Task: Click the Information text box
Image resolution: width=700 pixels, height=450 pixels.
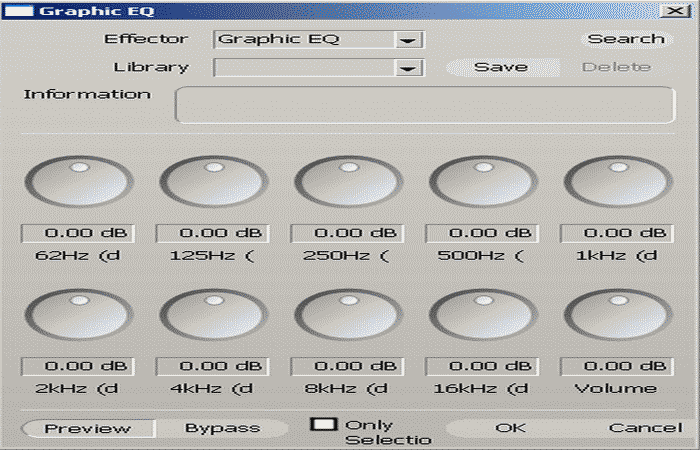Action: point(425,105)
